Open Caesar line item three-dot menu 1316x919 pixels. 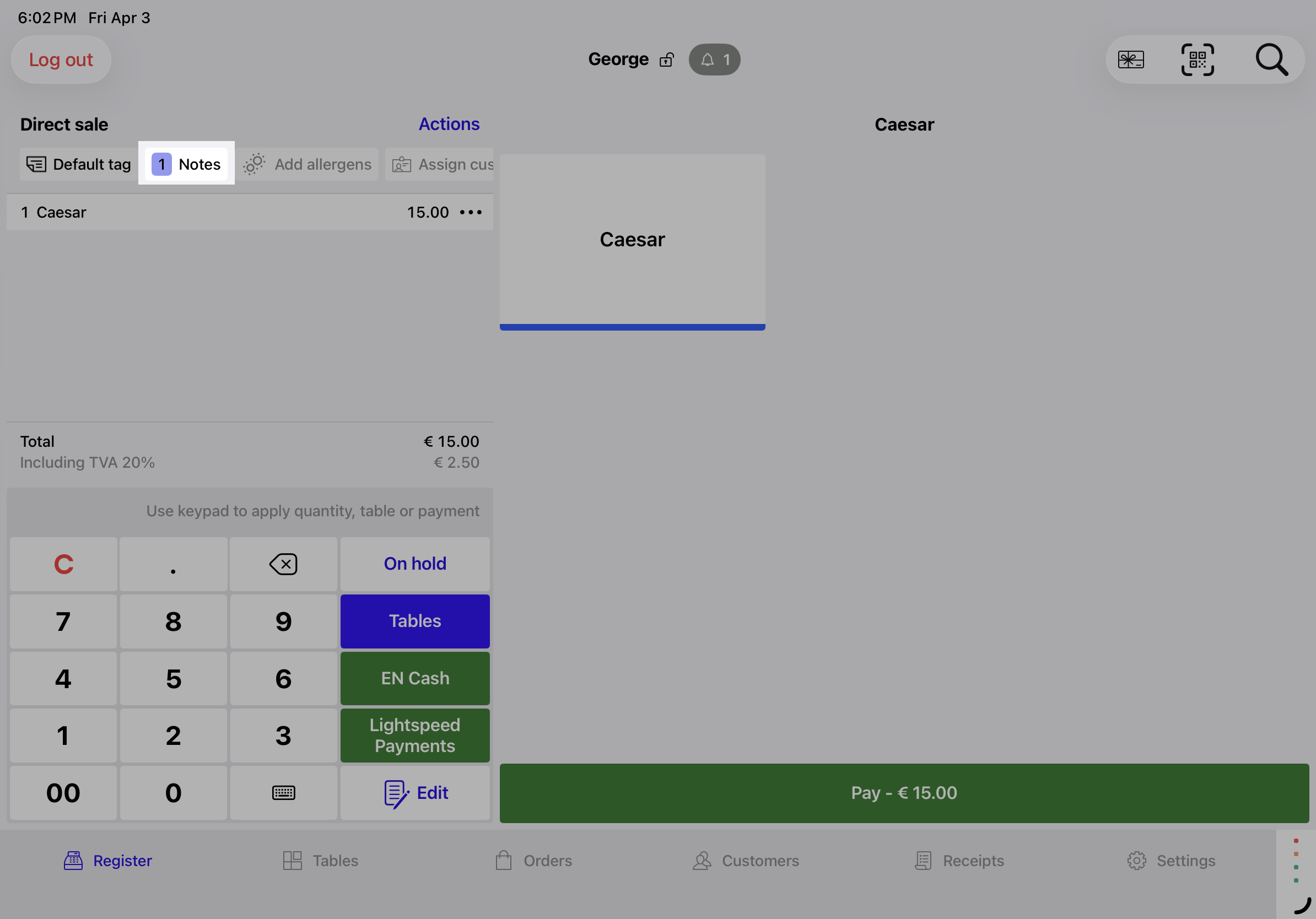pos(471,213)
